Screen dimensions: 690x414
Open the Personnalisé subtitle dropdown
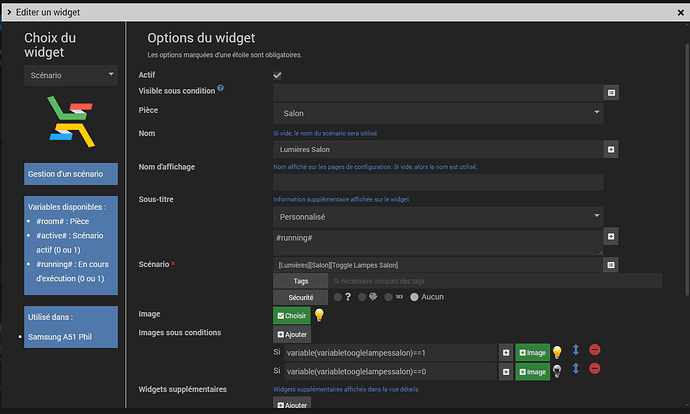[x=438, y=215]
